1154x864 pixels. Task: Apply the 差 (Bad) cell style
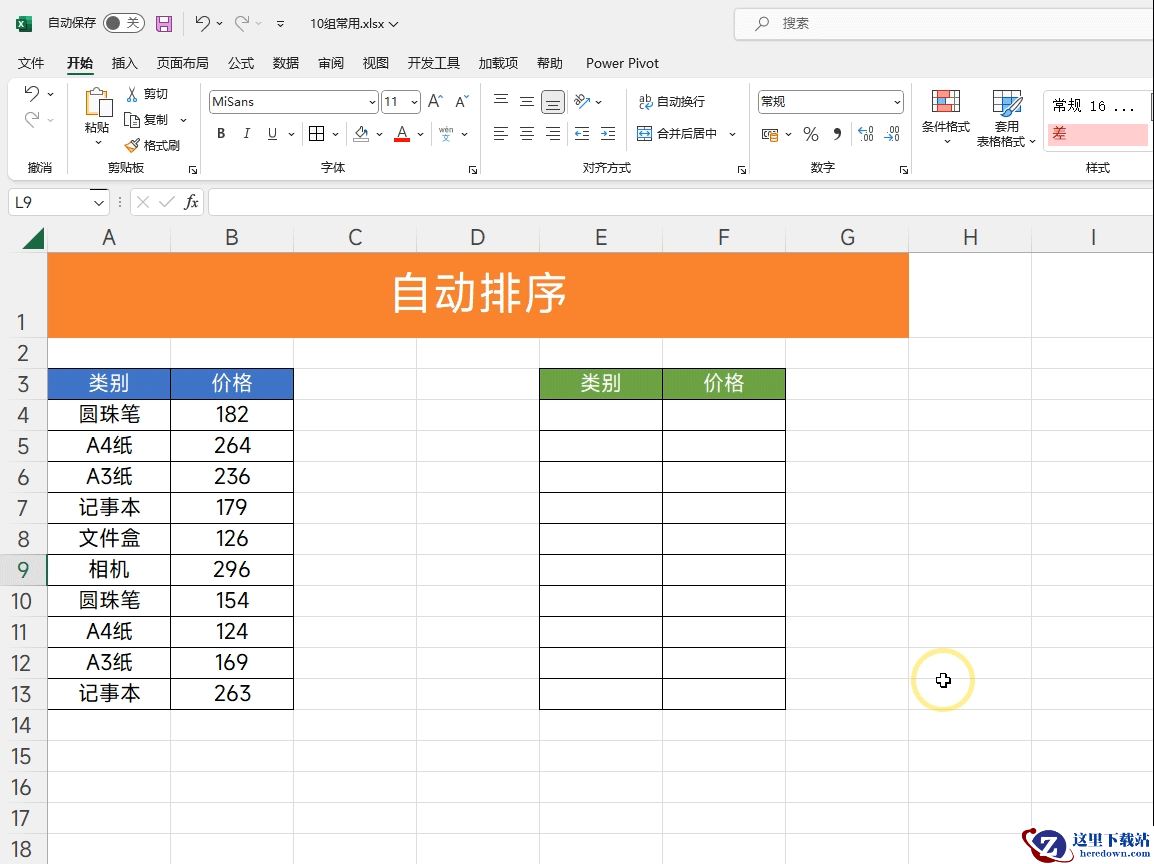pyautogui.click(x=1097, y=134)
